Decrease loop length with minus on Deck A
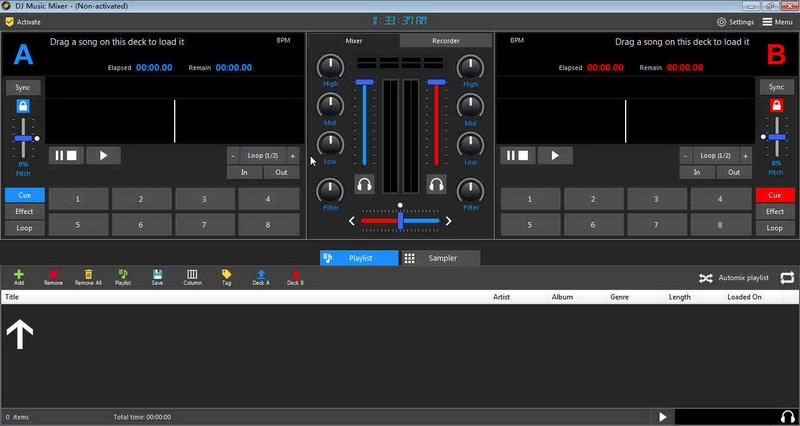Screen dimensions: 800x426 pos(233,156)
